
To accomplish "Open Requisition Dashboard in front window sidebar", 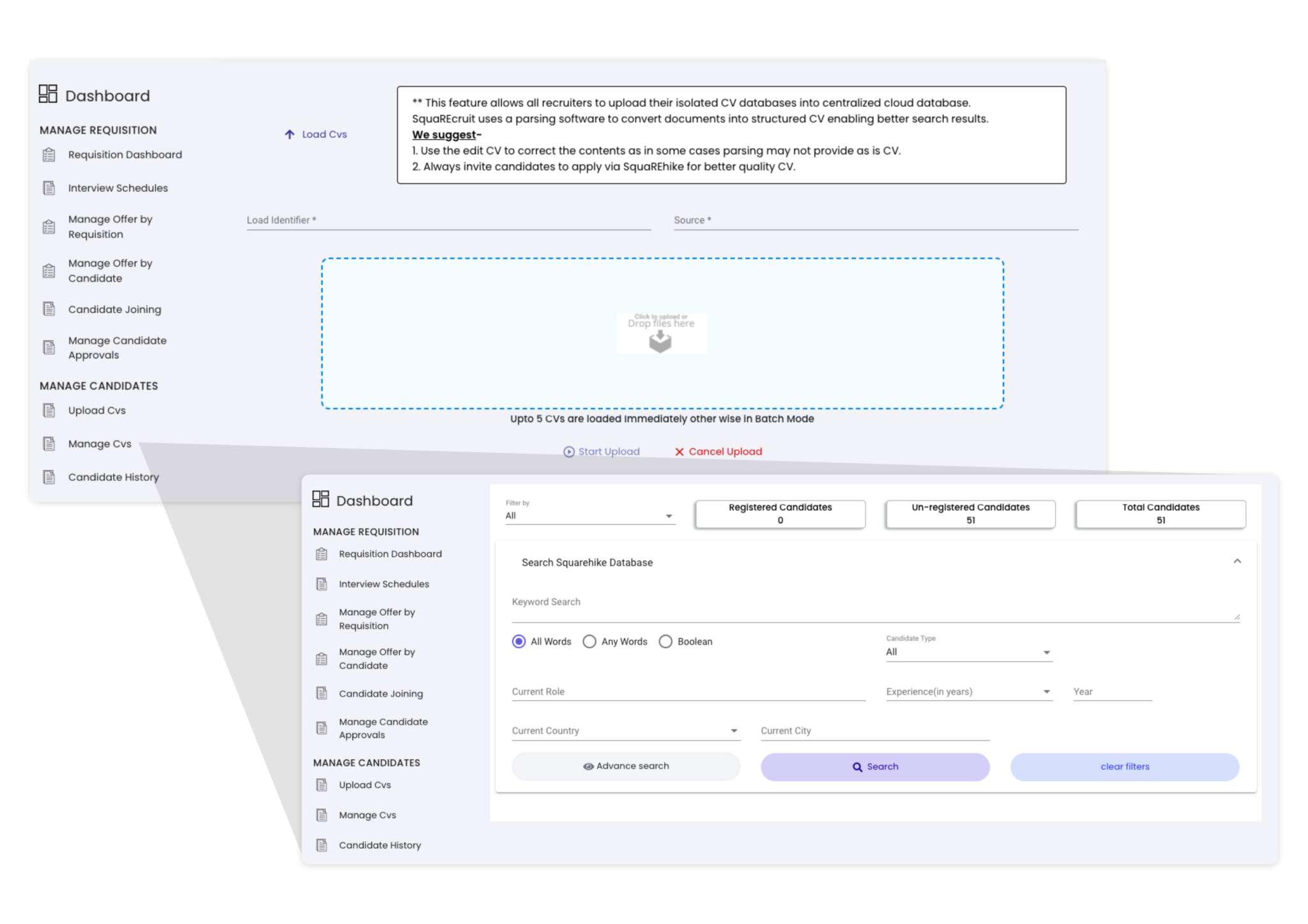I will pos(390,554).
